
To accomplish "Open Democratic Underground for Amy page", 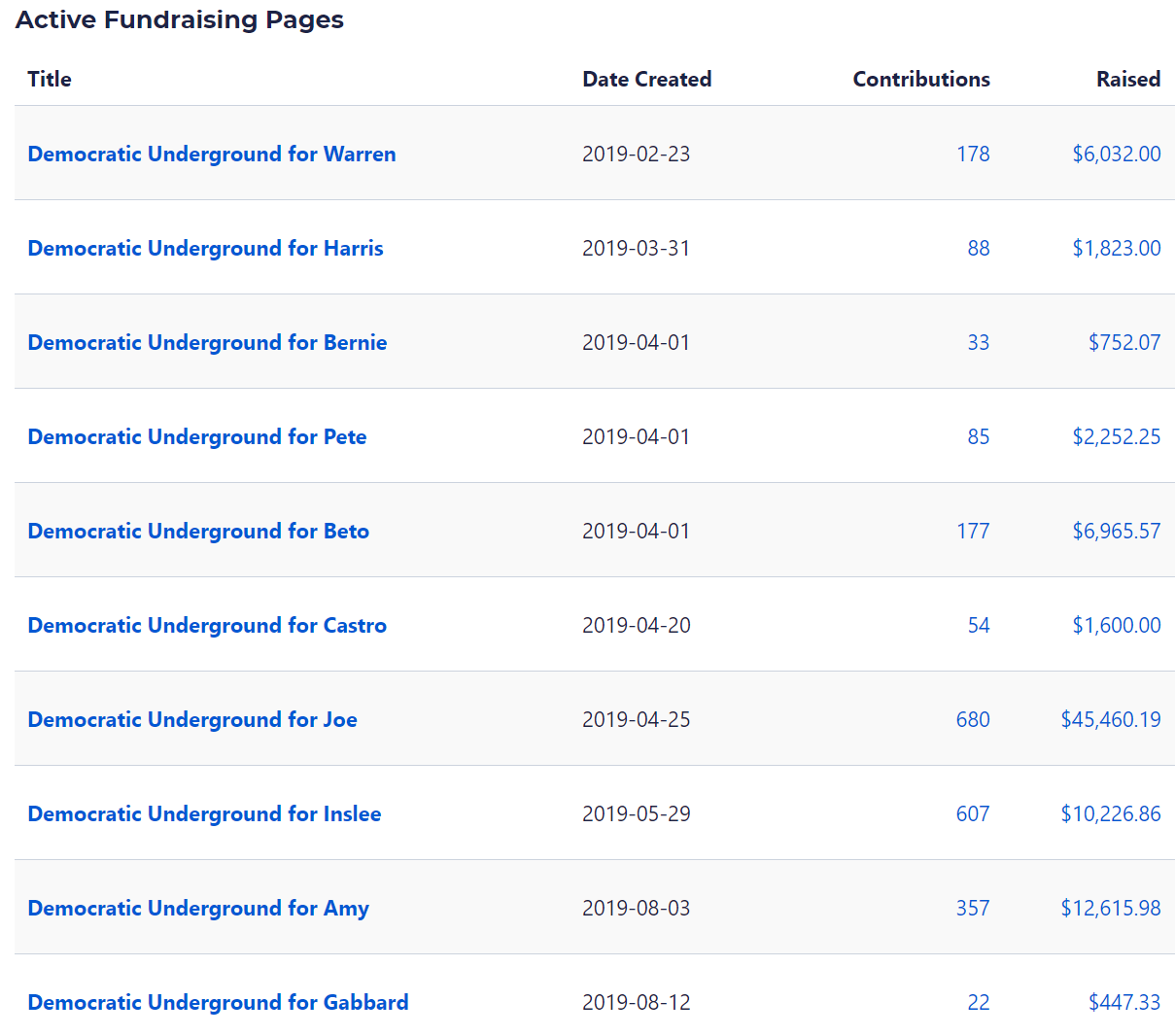I will (198, 908).
